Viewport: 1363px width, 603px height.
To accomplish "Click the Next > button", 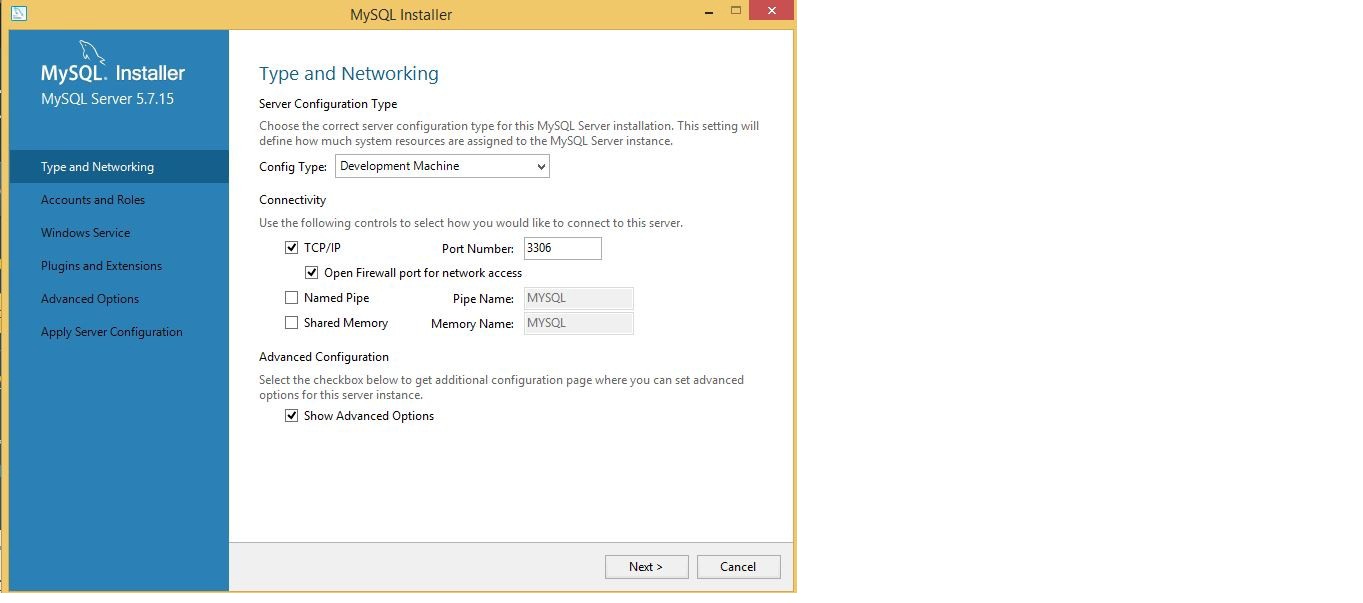I will [x=646, y=567].
